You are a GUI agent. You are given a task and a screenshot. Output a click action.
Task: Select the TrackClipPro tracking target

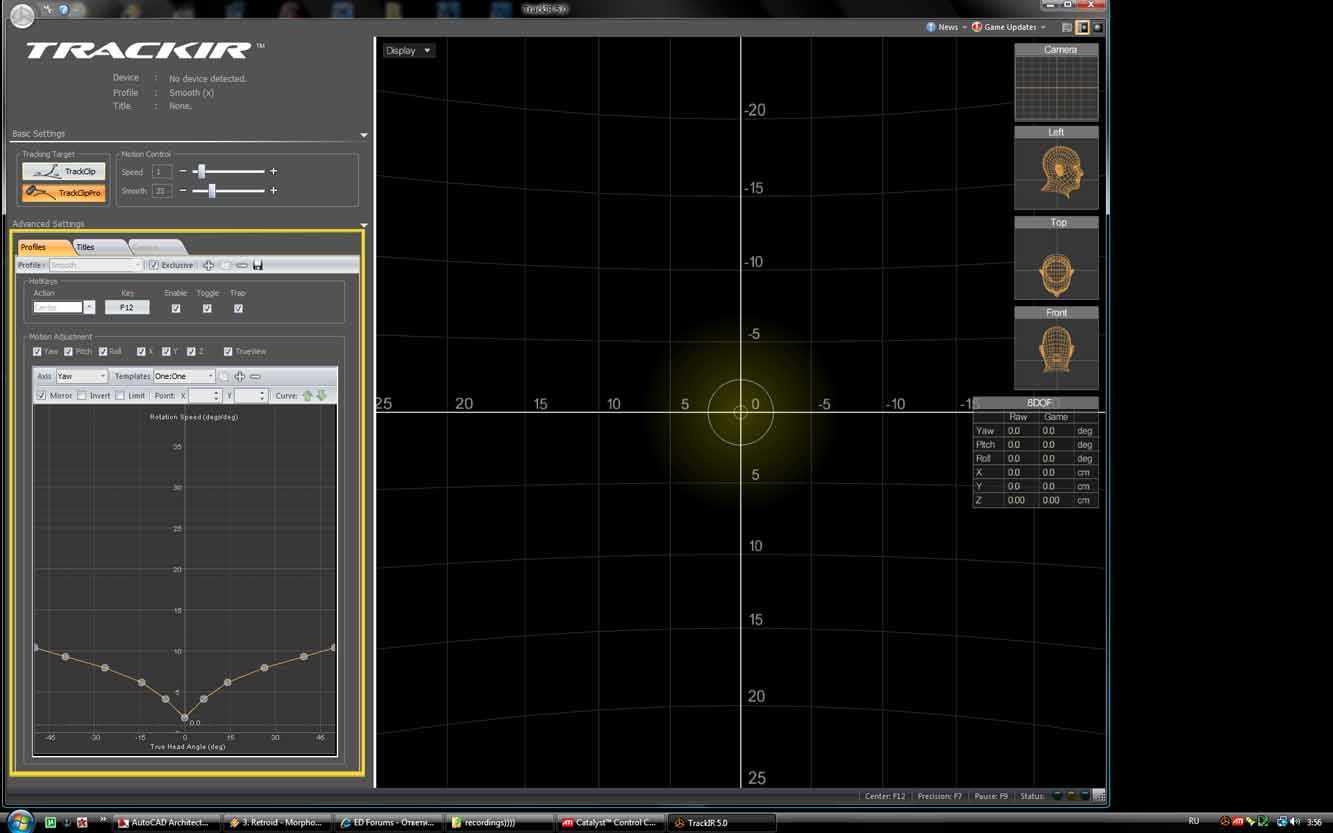click(64, 192)
